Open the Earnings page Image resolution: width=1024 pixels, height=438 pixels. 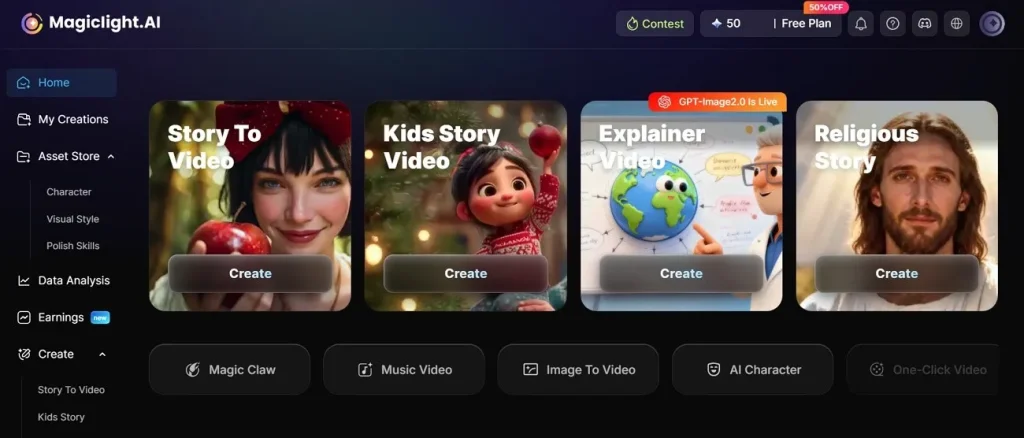click(x=63, y=318)
